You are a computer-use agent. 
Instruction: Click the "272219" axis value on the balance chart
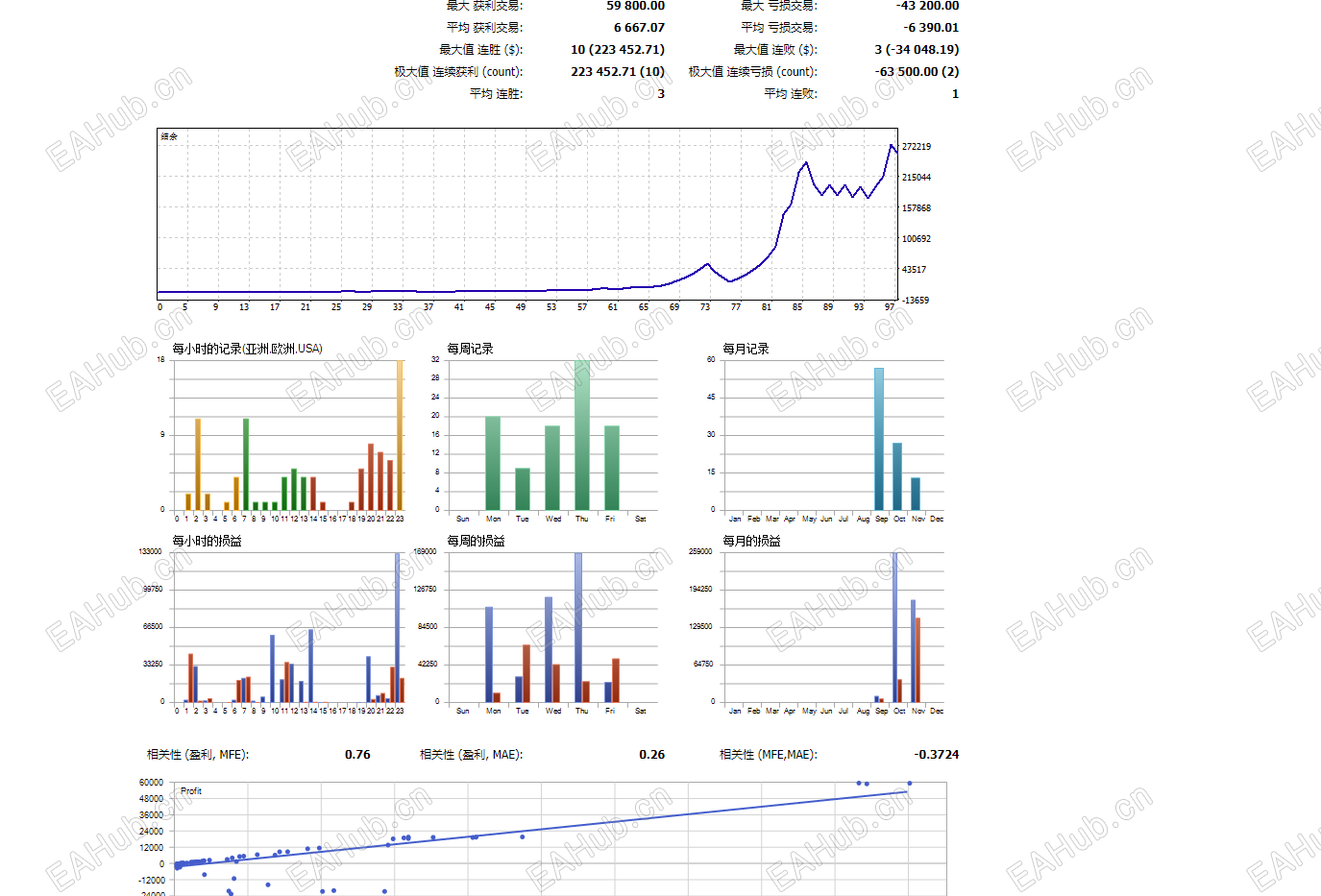[x=917, y=147]
